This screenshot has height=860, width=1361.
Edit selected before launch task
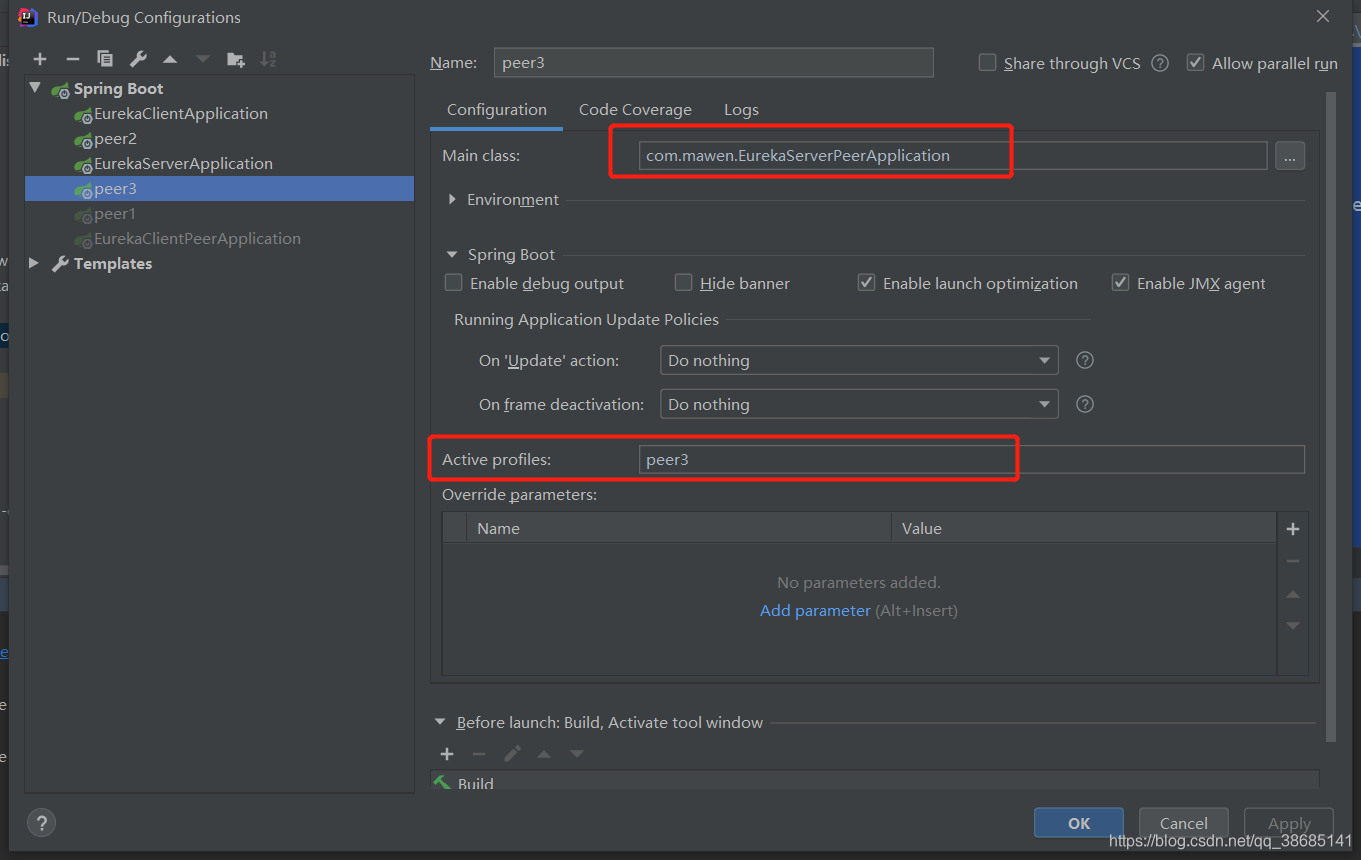coord(512,754)
